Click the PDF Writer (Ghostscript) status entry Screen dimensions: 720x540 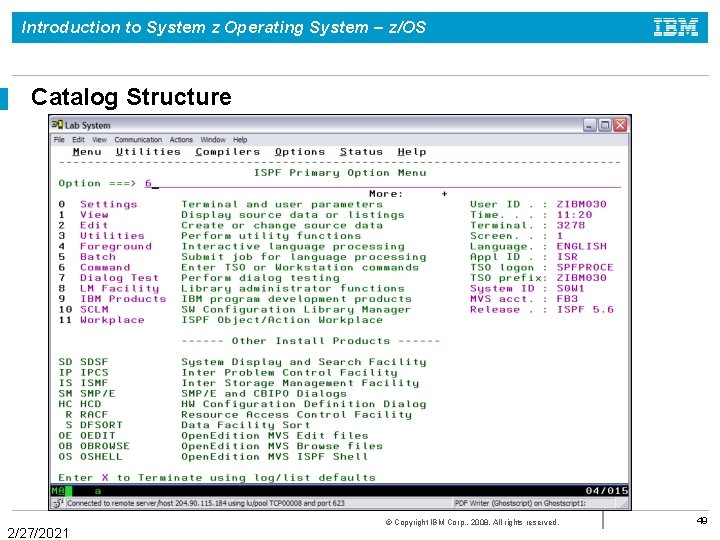click(520, 503)
